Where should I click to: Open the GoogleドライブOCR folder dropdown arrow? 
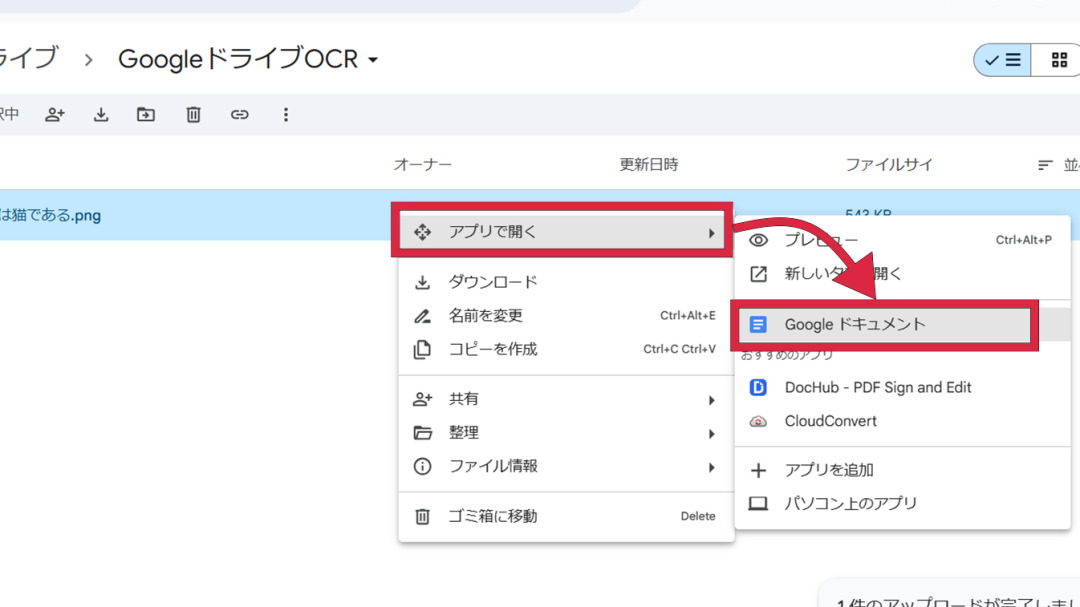click(371, 60)
